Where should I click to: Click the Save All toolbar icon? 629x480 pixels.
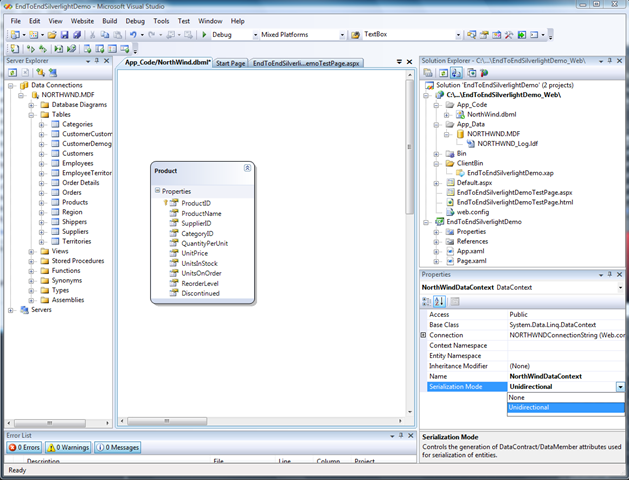77,34
